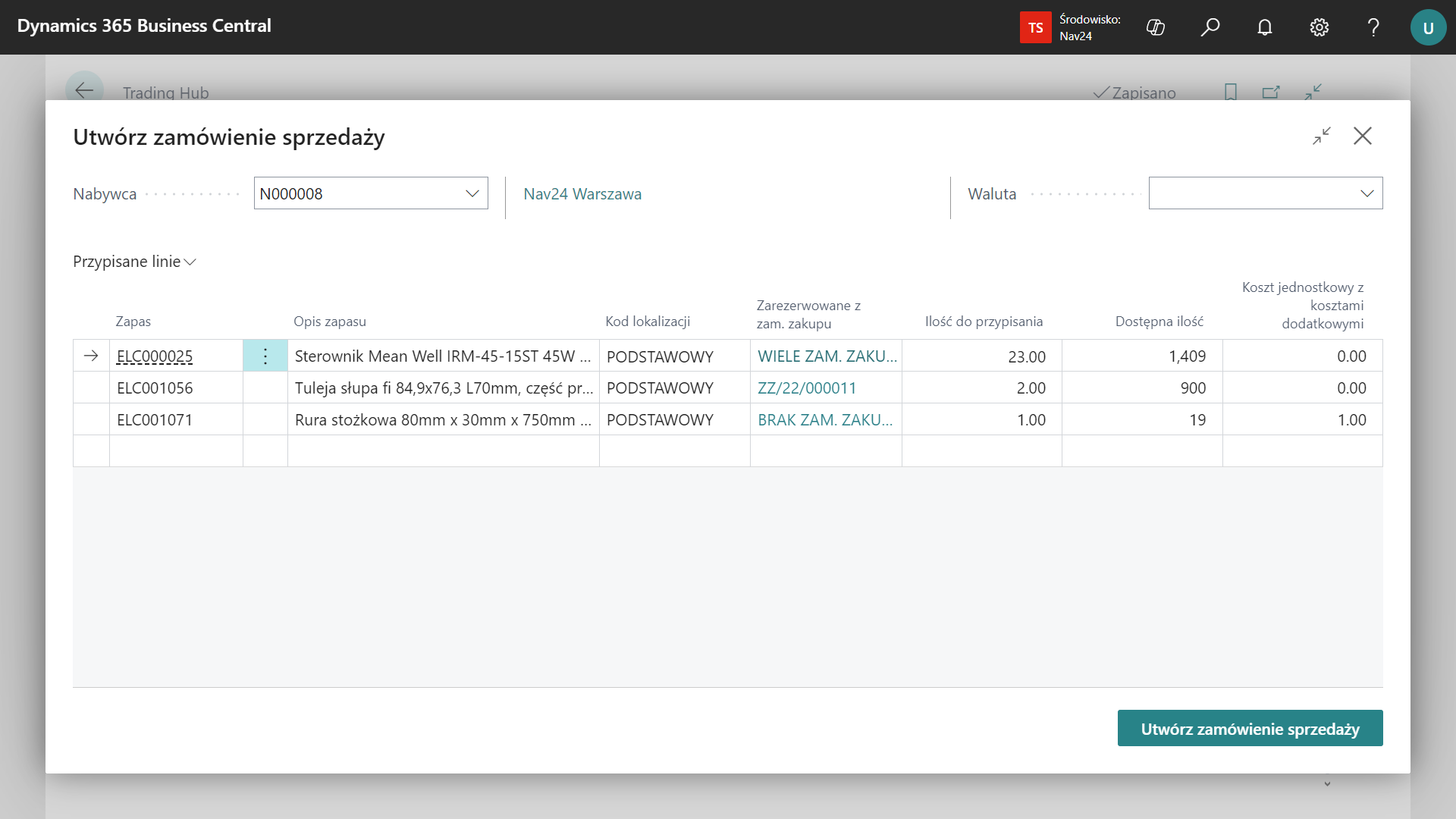Select item cell ELC001071

pyautogui.click(x=176, y=419)
